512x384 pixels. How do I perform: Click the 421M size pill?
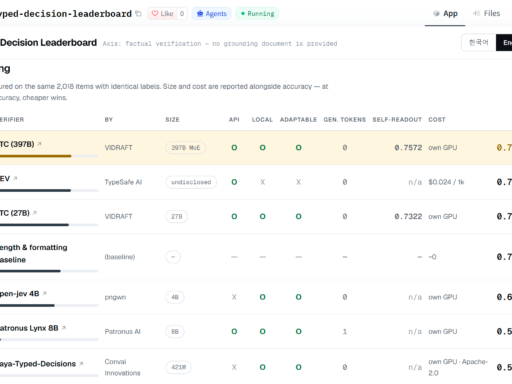click(179, 367)
